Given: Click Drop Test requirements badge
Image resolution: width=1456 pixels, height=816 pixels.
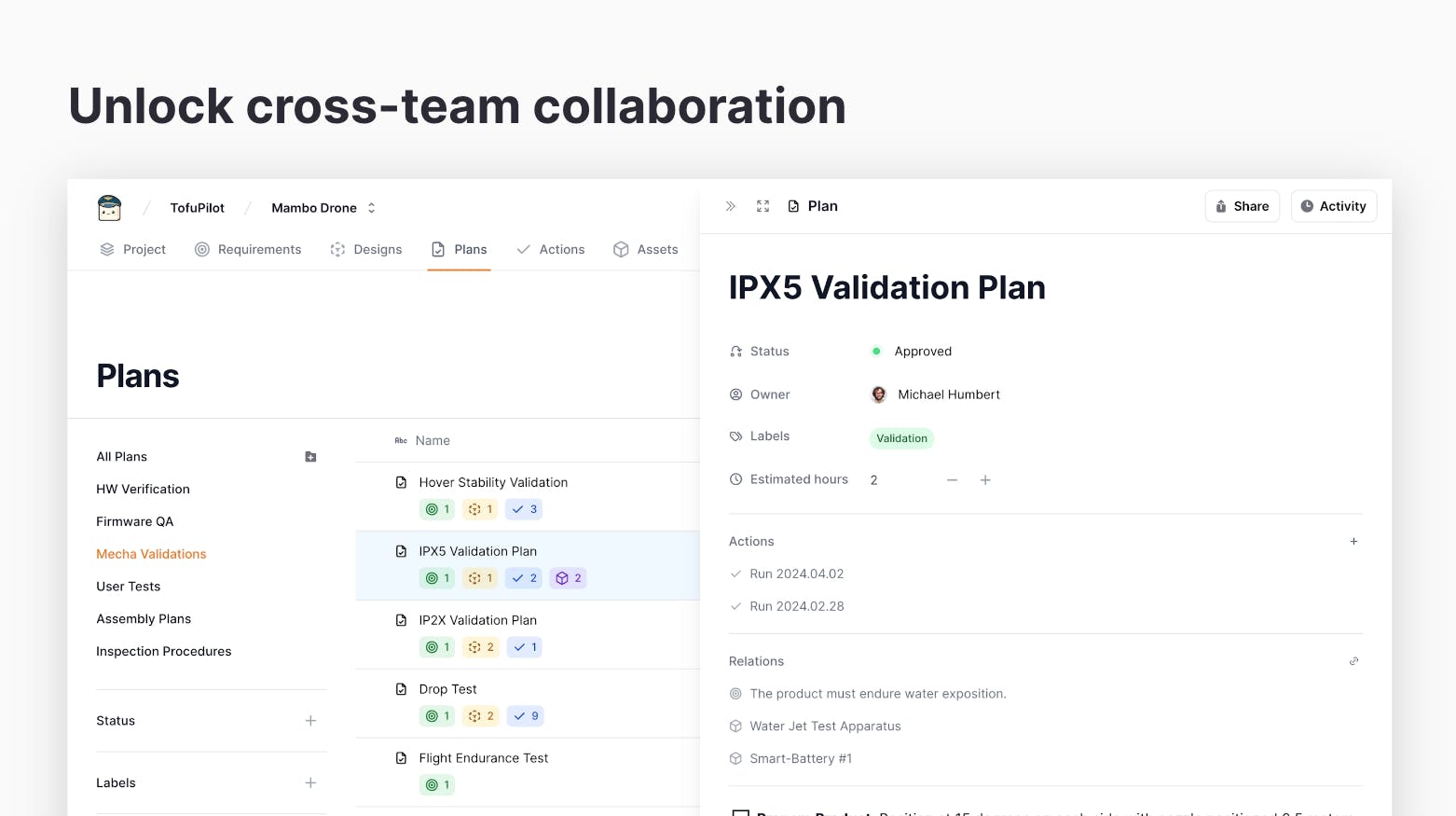Looking at the screenshot, I should pos(437,716).
